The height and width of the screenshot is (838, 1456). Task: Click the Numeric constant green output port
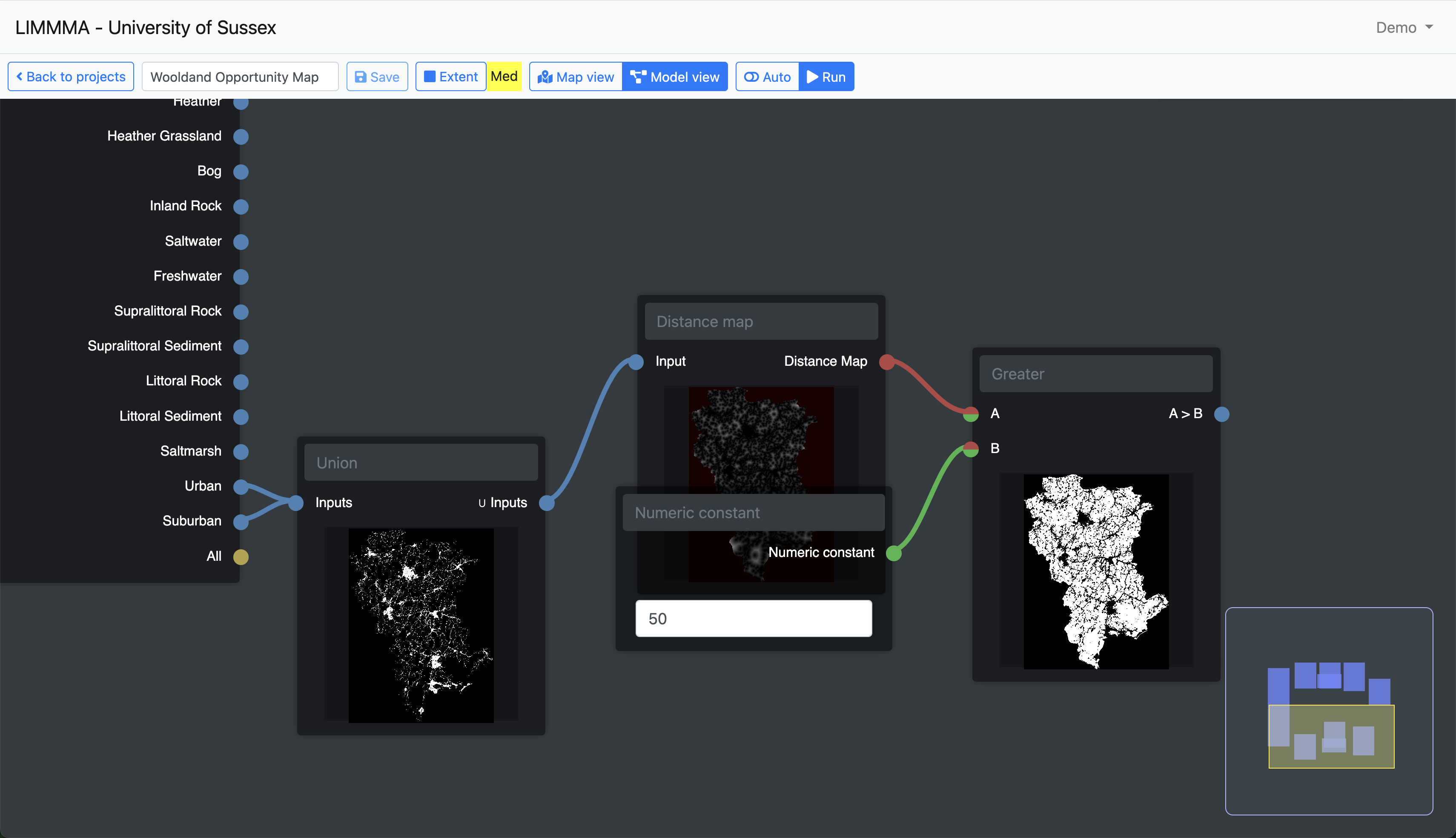(893, 553)
